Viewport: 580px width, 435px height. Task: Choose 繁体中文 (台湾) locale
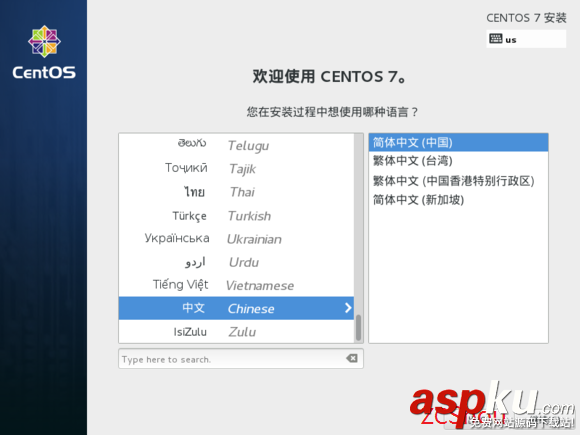tap(458, 161)
